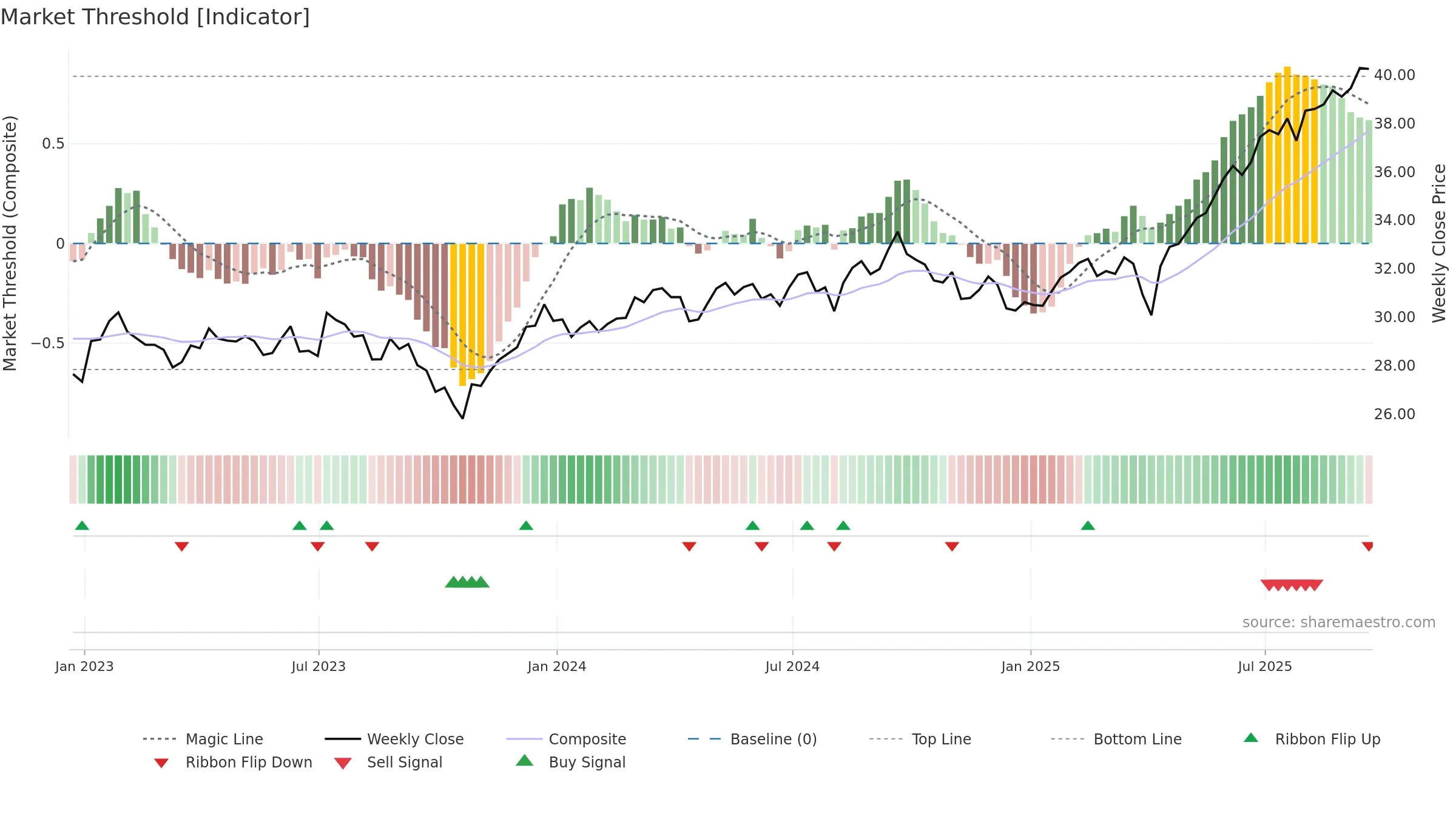Click the last Ribbon Flip Down marker at chart's right edge
The width and height of the screenshot is (1456, 819).
coord(1367,547)
